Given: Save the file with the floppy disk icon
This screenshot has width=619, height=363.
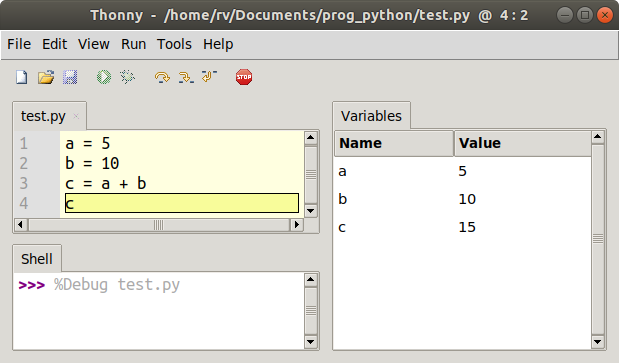Looking at the screenshot, I should click(x=70, y=77).
